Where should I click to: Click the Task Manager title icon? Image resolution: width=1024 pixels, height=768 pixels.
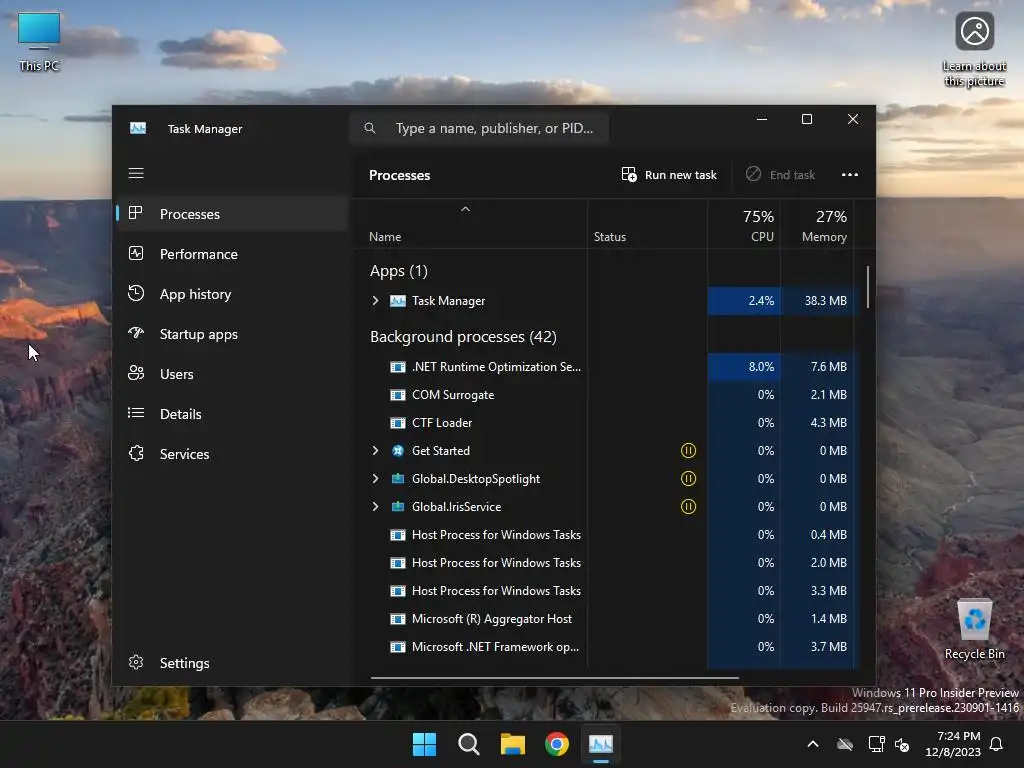click(x=138, y=128)
